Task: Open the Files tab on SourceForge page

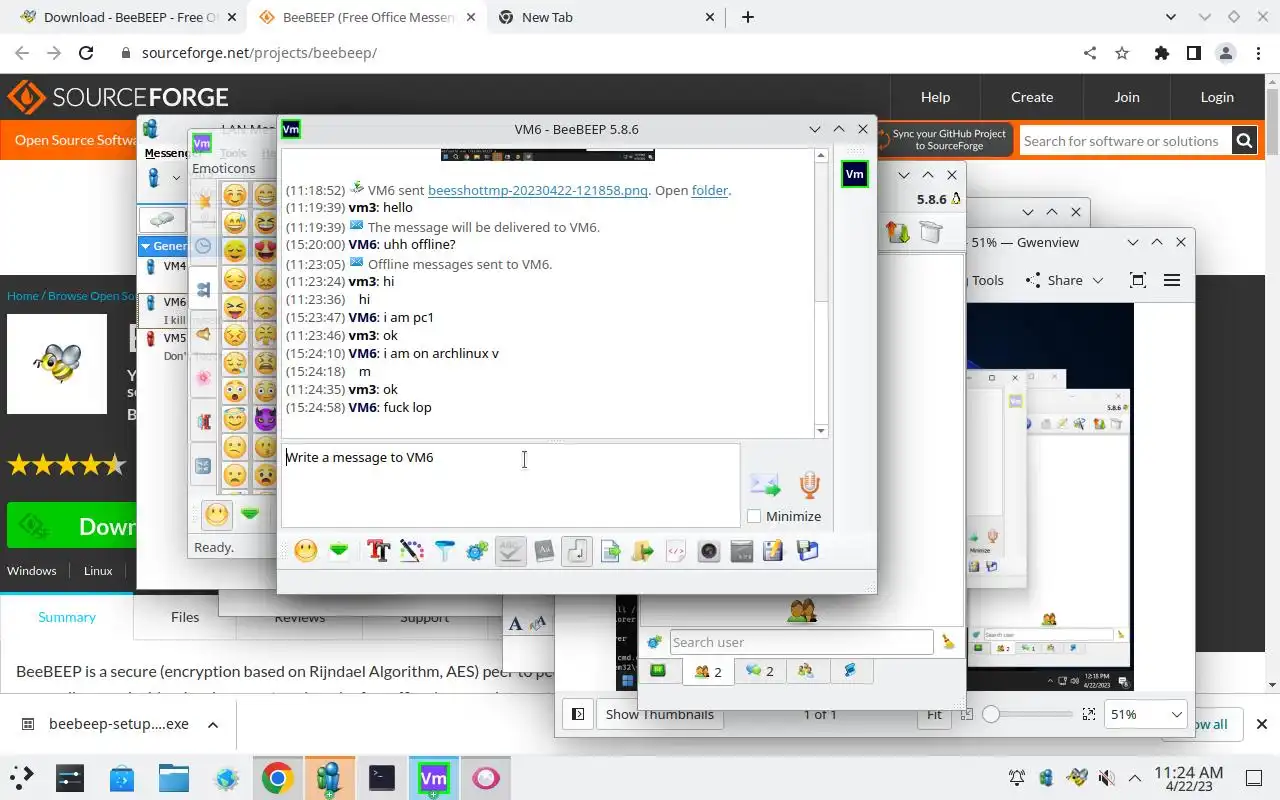Action: pyautogui.click(x=185, y=617)
